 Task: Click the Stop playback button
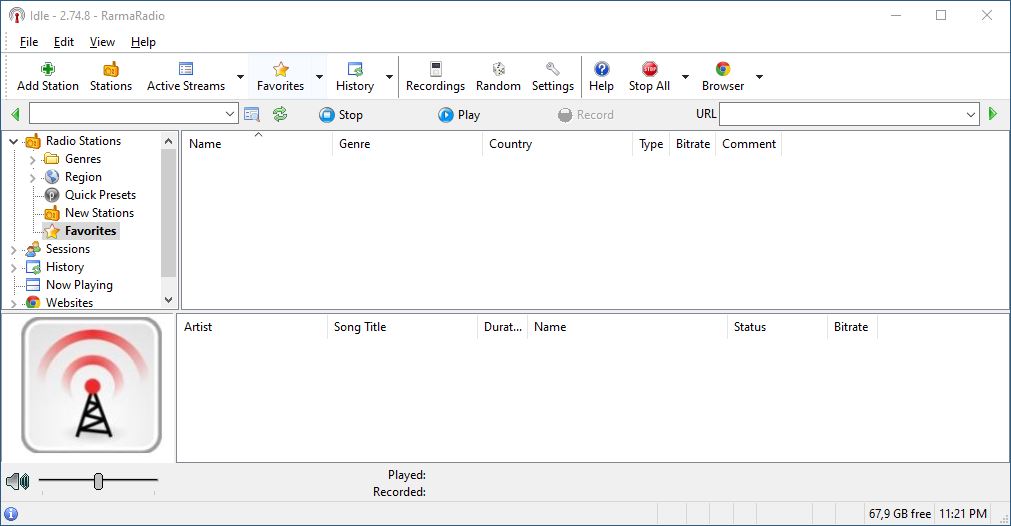[x=340, y=115]
